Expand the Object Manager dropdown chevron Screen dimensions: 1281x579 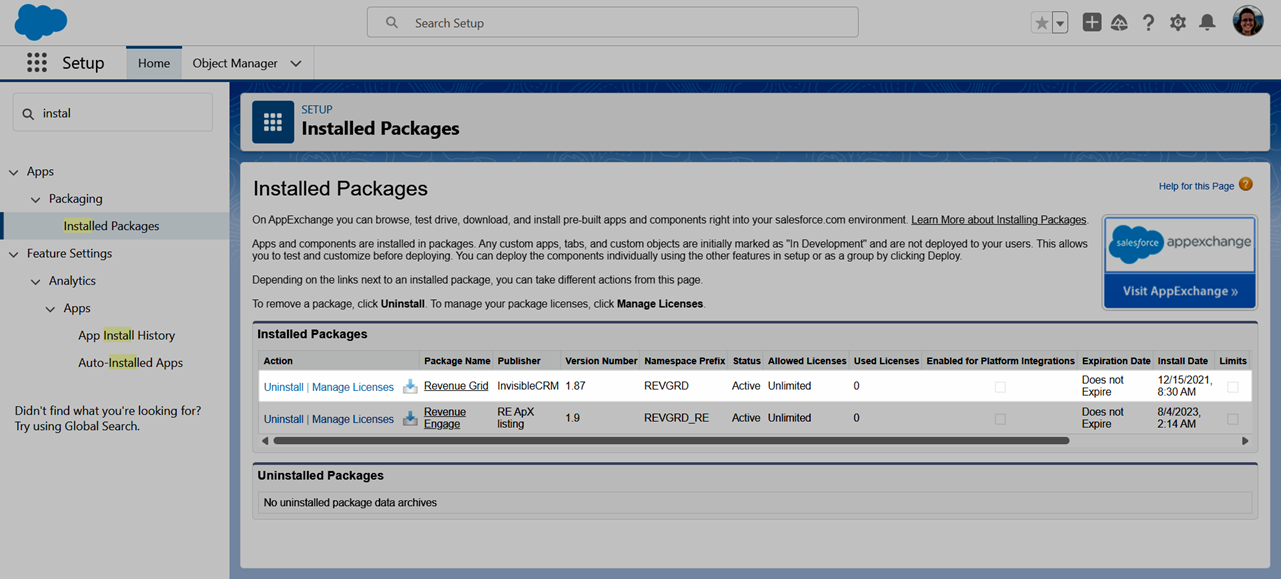pyautogui.click(x=296, y=63)
